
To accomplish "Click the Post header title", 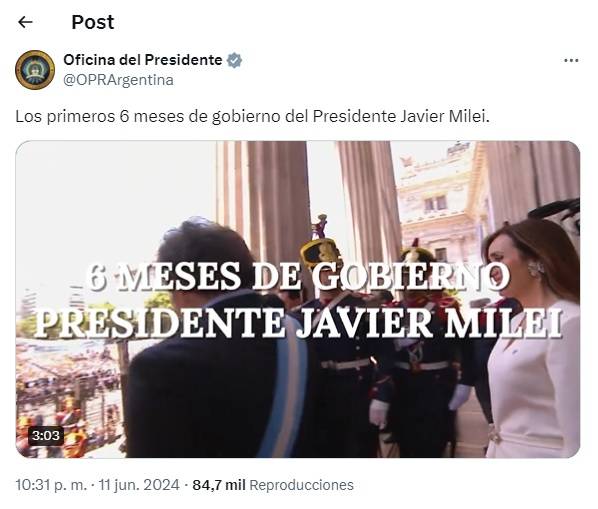I will coord(93,22).
